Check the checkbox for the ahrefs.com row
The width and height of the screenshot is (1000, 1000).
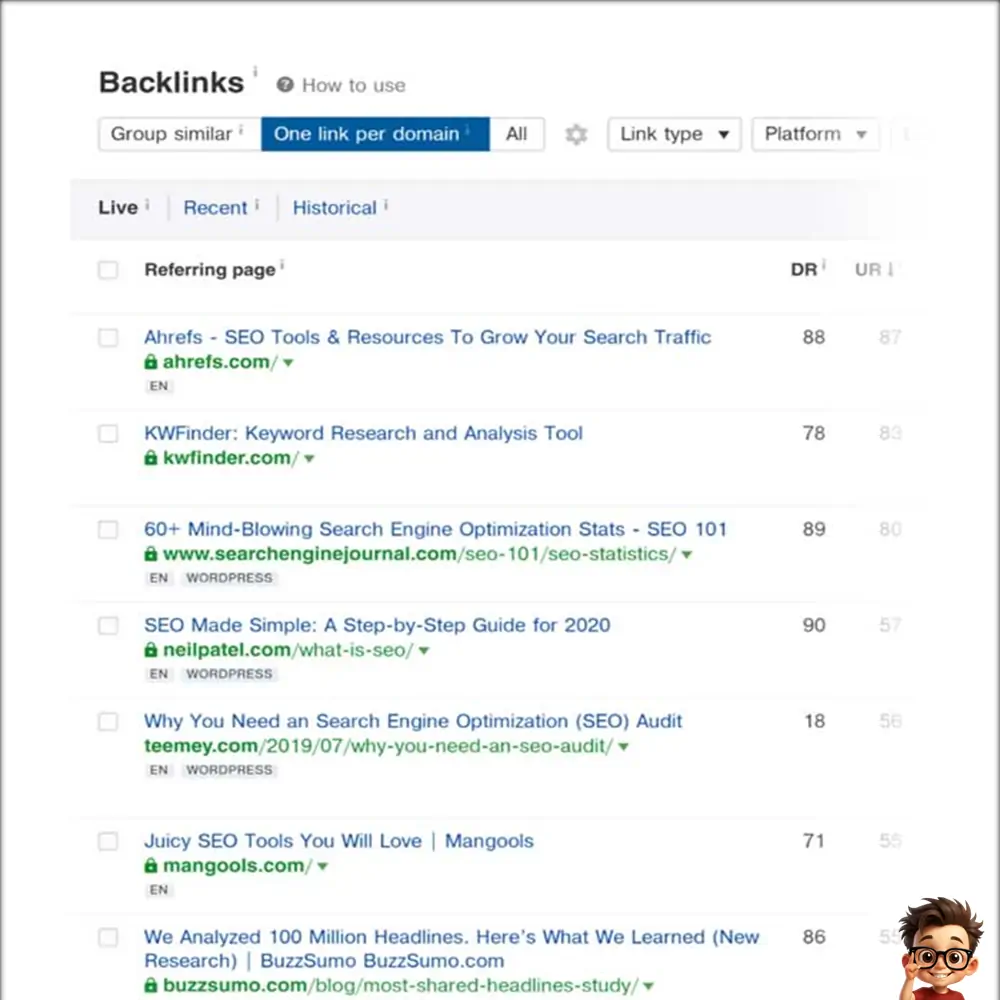[108, 338]
